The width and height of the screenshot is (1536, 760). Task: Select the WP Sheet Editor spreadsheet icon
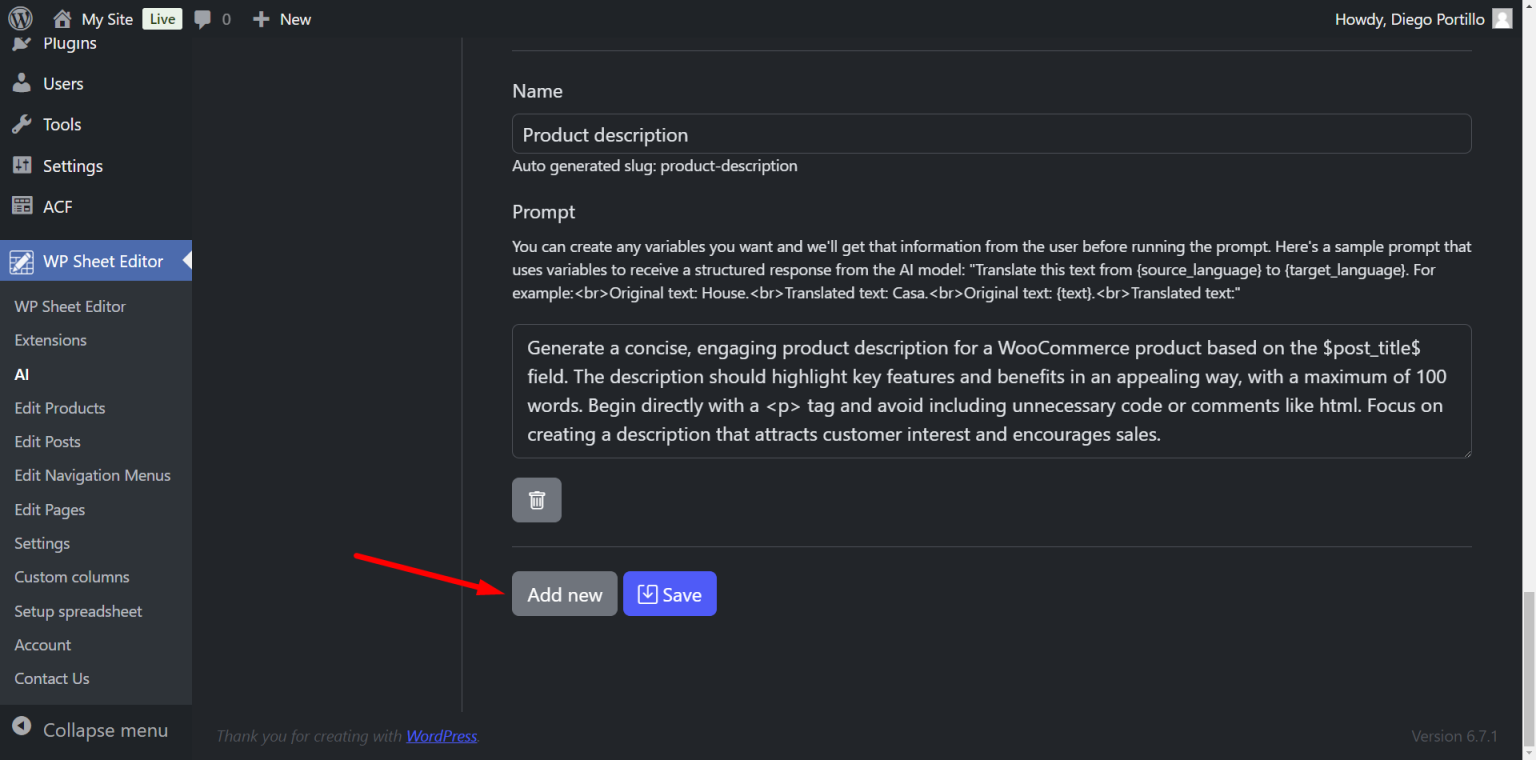point(24,261)
